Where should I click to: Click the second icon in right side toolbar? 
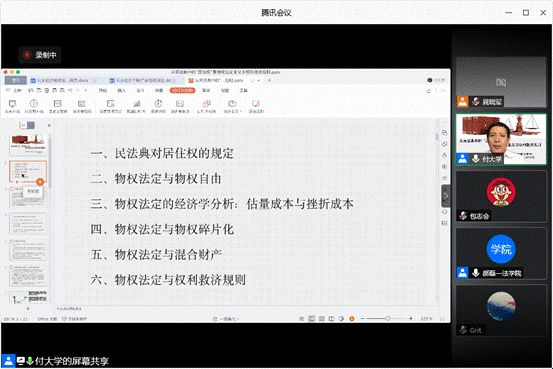click(444, 144)
